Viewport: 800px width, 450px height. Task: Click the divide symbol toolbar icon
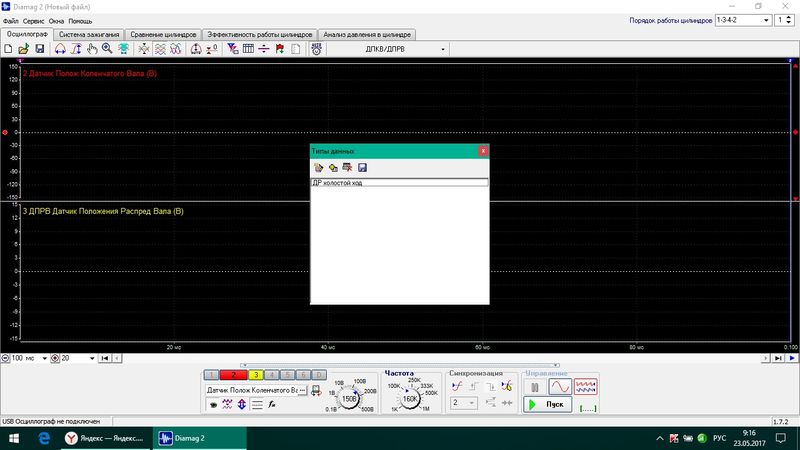click(264, 49)
